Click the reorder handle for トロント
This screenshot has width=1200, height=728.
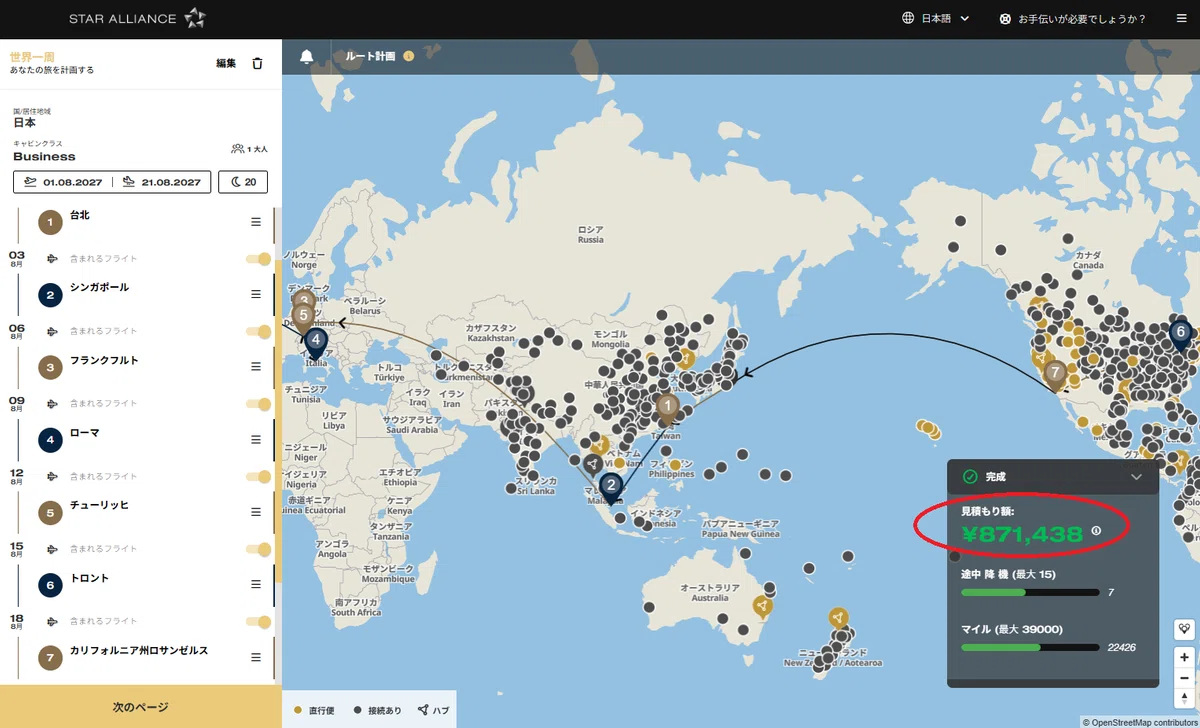[256, 585]
